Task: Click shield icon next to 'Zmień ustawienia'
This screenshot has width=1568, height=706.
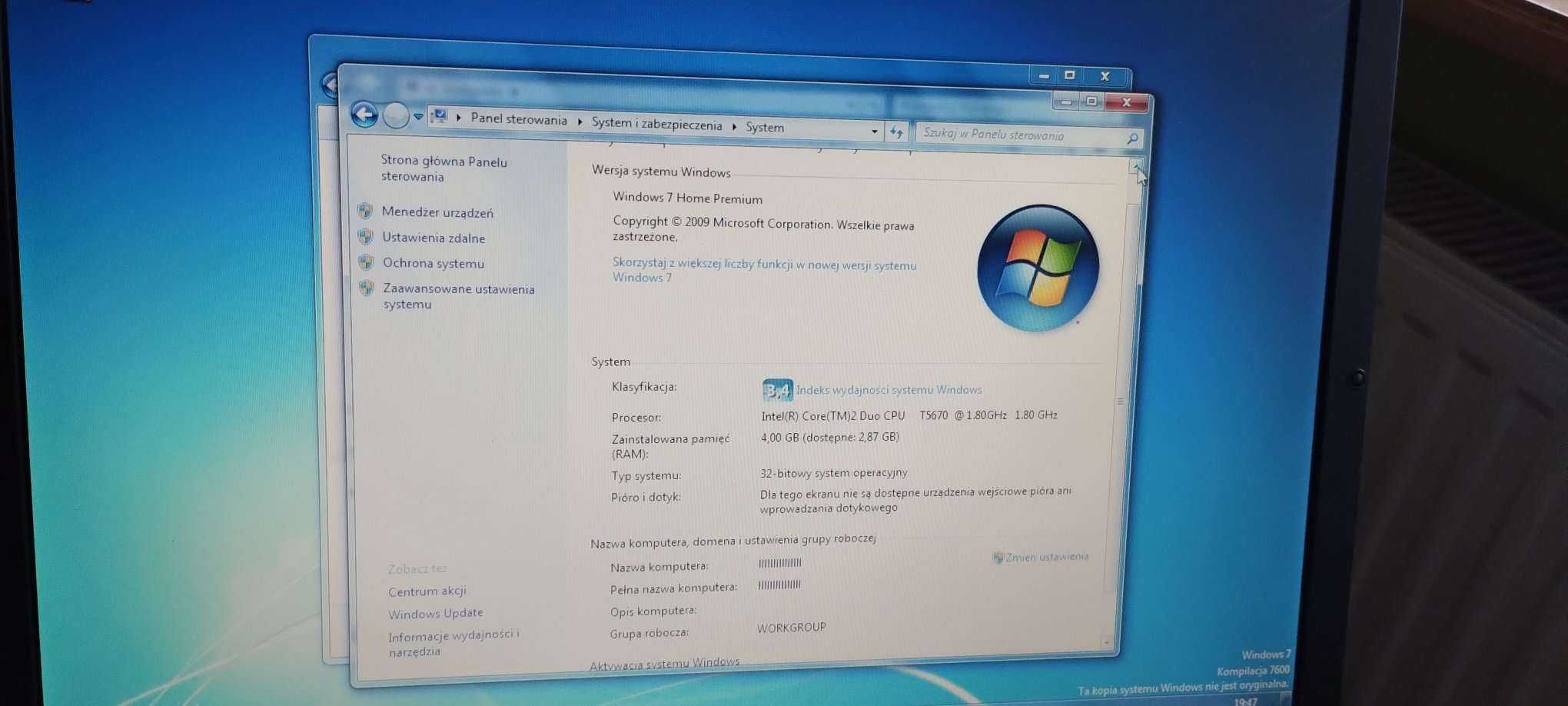Action: (x=998, y=558)
